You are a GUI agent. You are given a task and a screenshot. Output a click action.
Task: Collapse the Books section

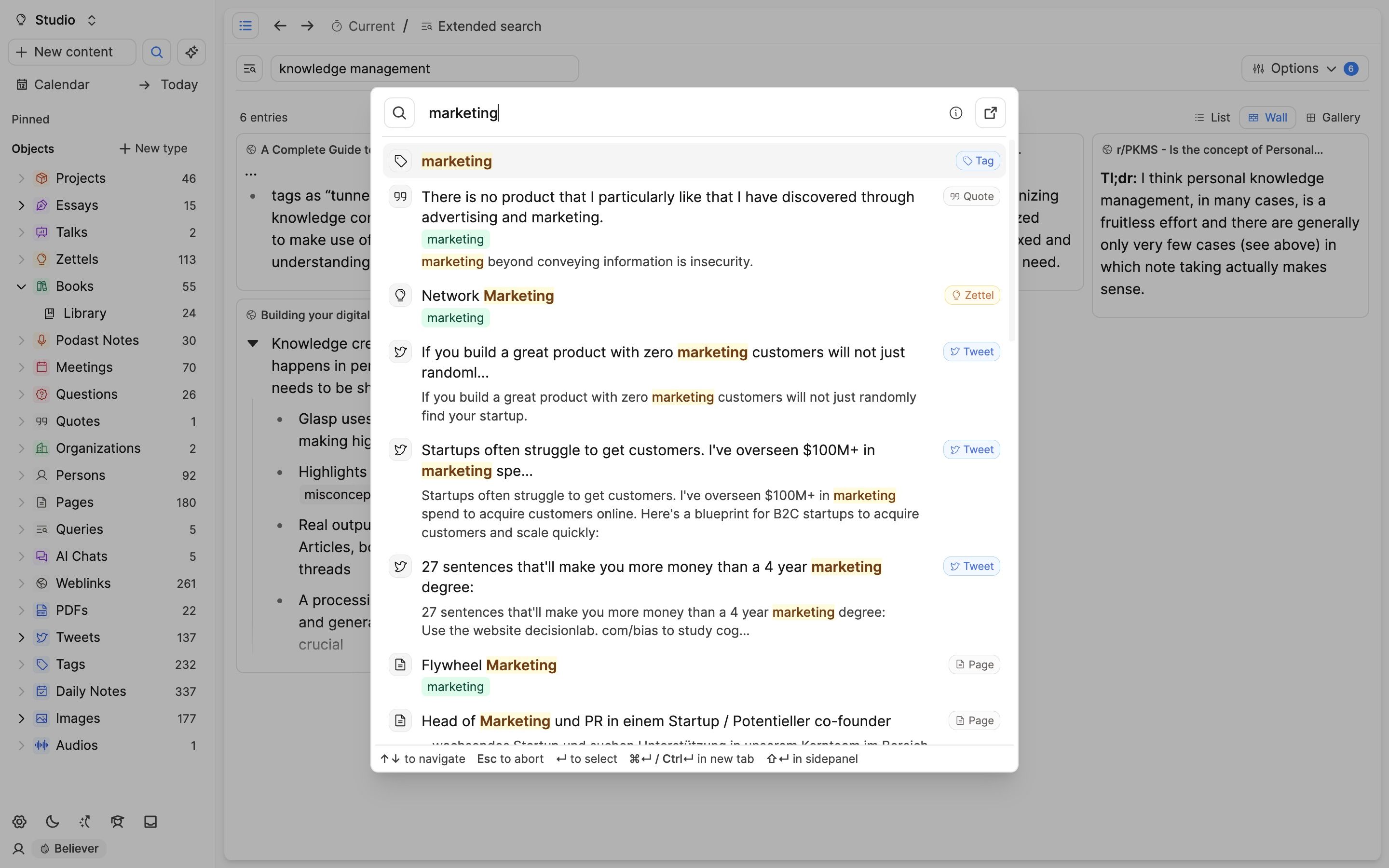click(x=21, y=286)
